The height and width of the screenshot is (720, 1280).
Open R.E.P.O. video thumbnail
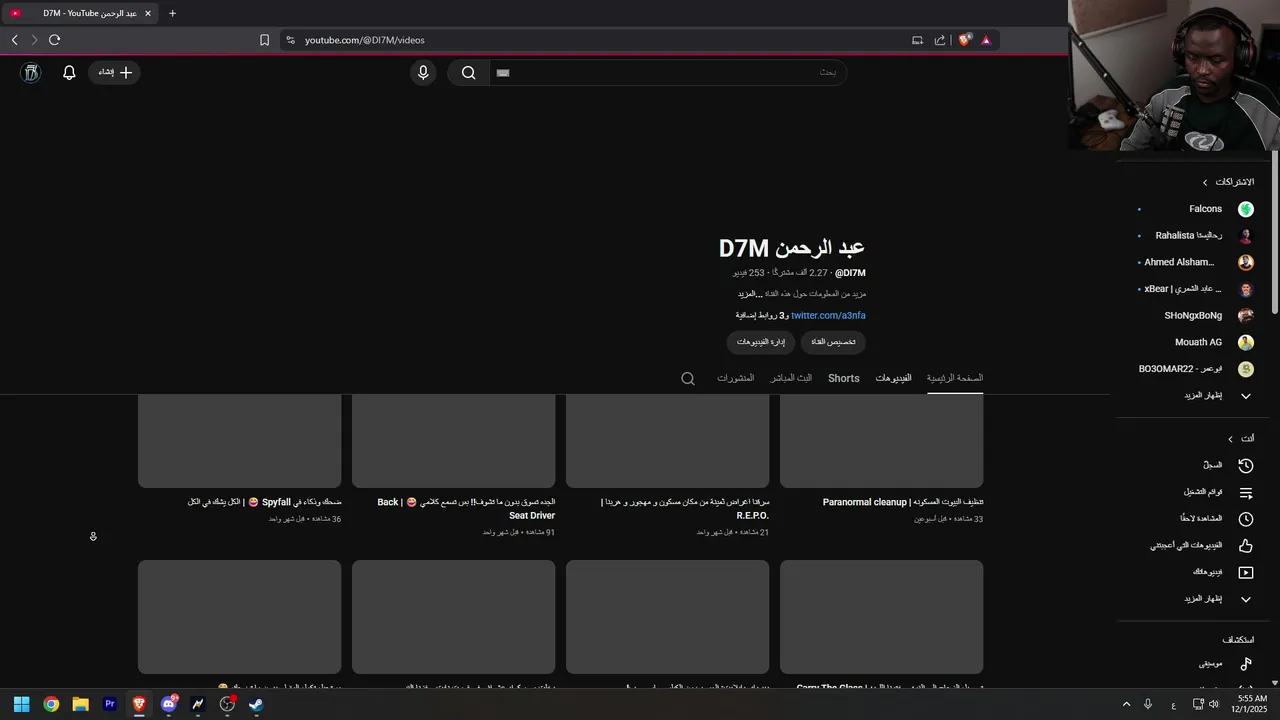click(x=668, y=441)
